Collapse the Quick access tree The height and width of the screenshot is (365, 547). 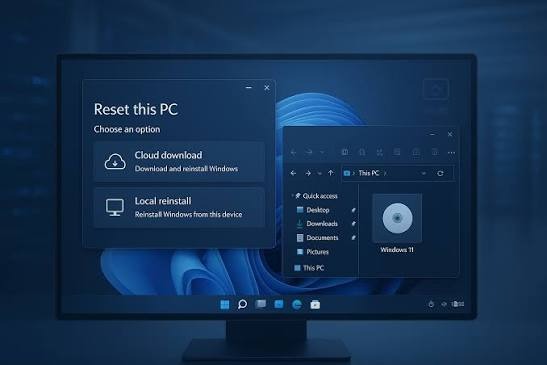tap(292, 196)
